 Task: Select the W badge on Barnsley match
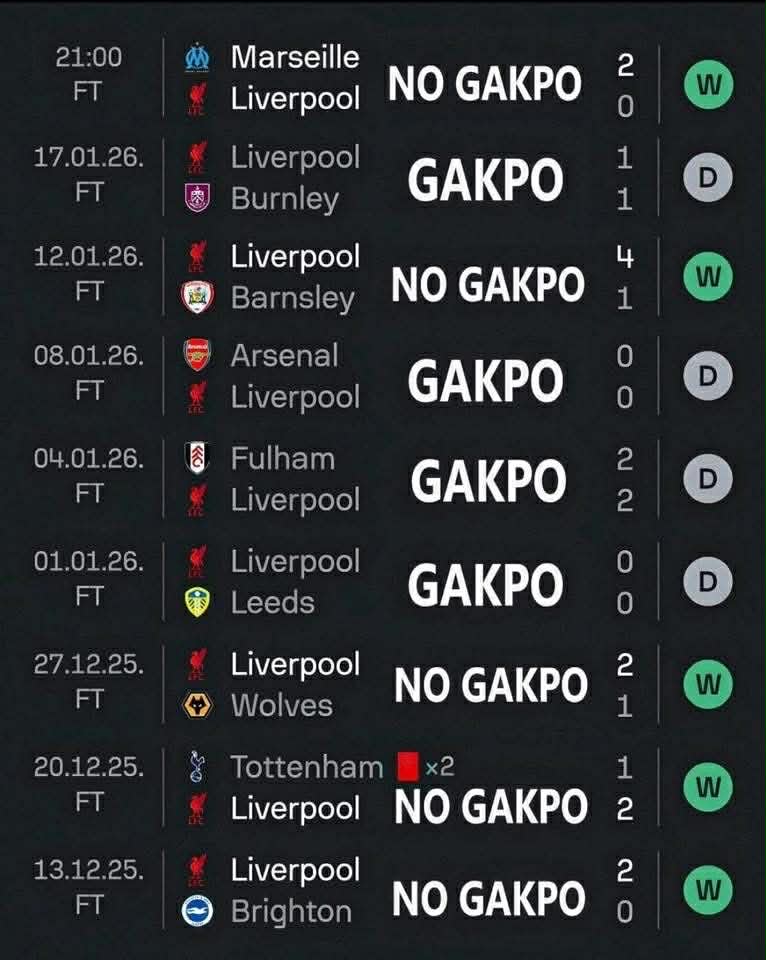[x=709, y=277]
